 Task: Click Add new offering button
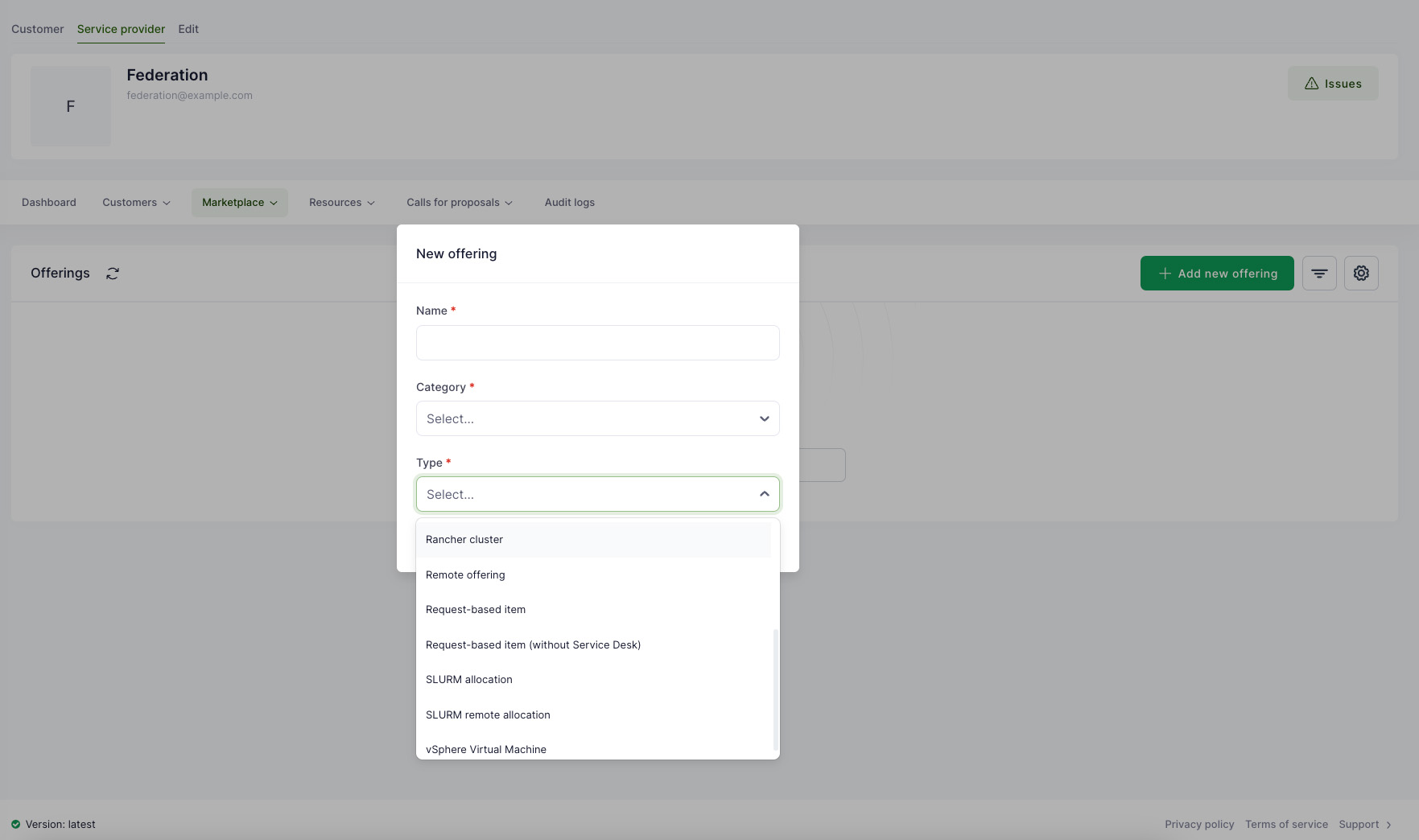(x=1217, y=274)
